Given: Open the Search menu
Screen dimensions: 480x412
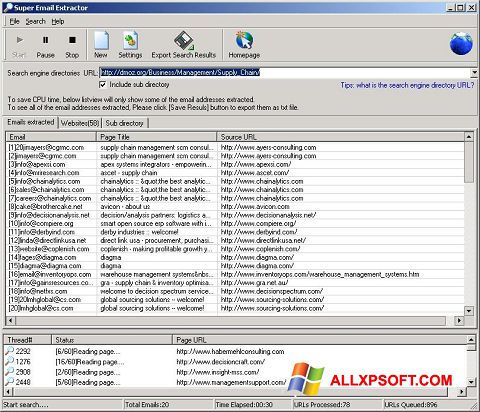Looking at the screenshot, I should 35,22.
